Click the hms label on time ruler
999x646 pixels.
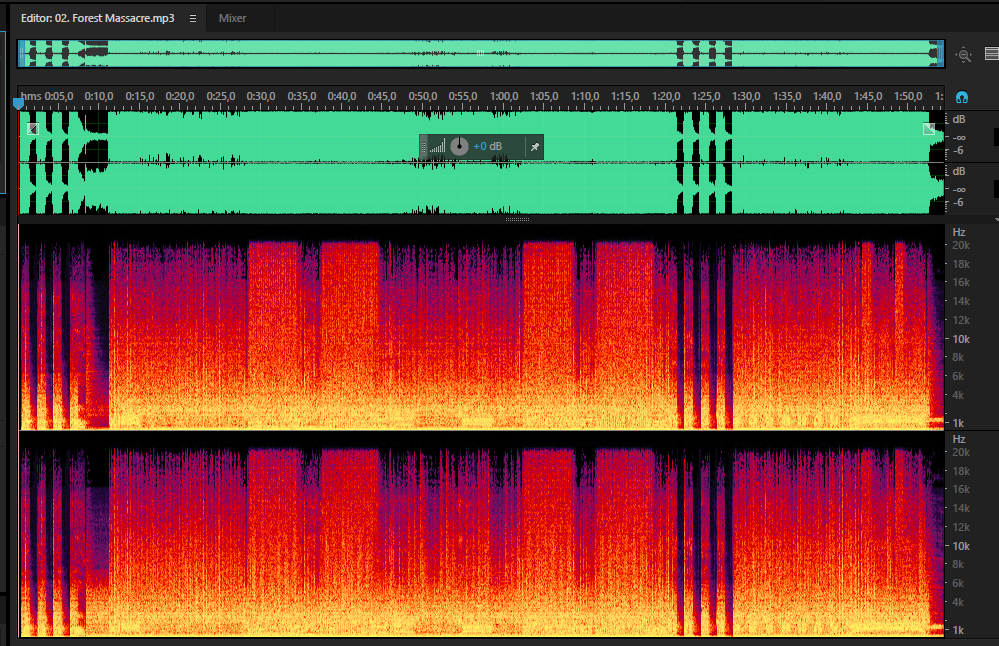(x=31, y=96)
